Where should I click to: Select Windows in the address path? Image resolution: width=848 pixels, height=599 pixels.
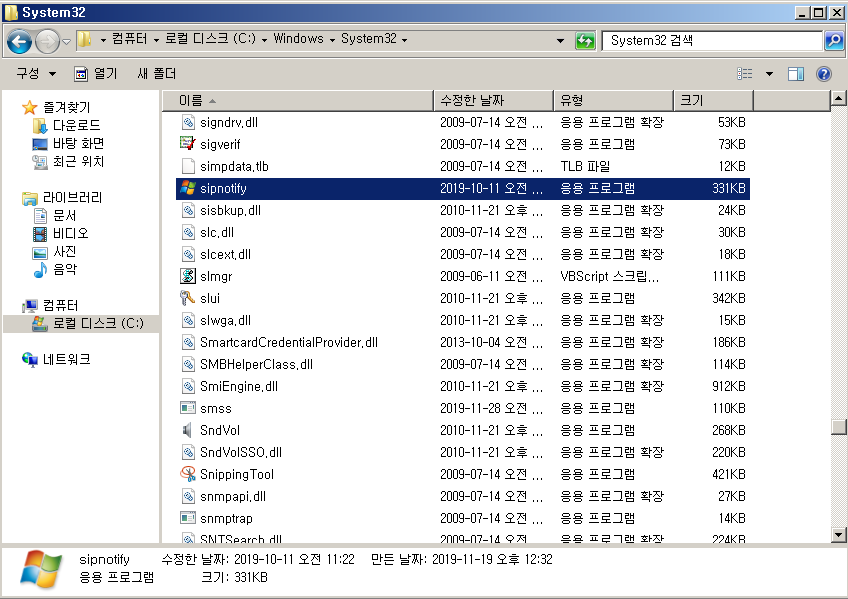pos(299,39)
